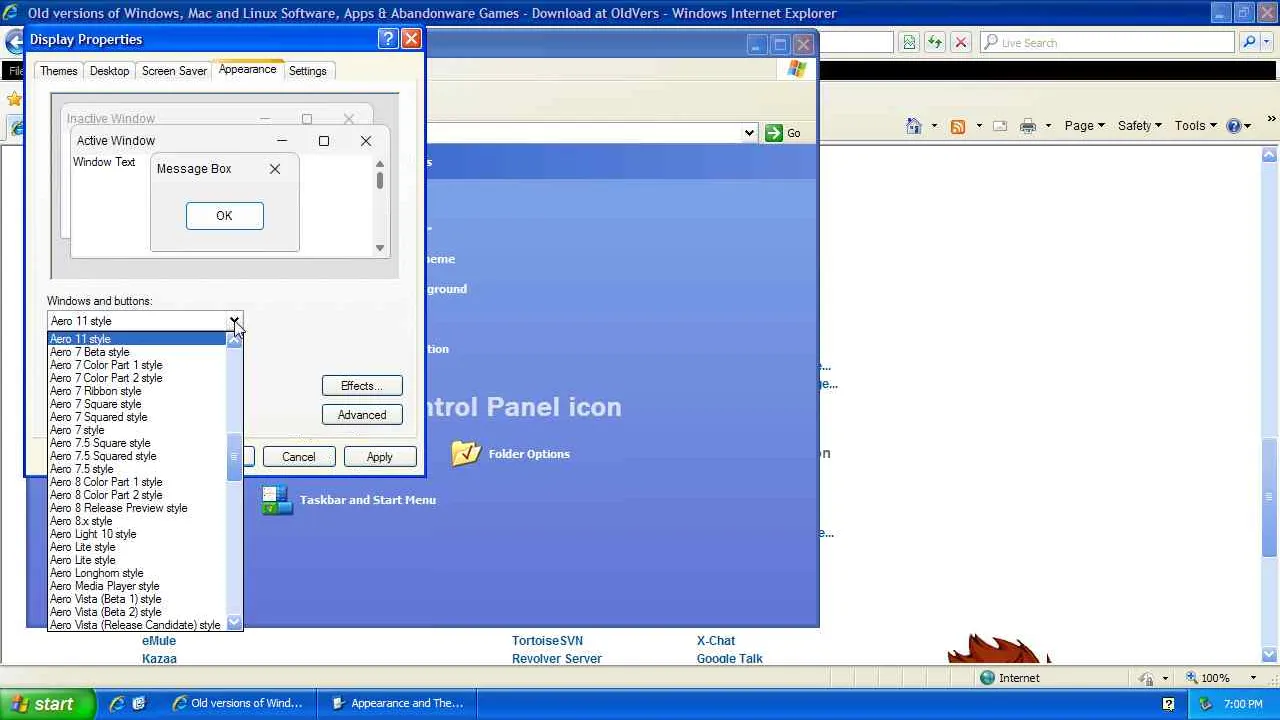1280x720 pixels.
Task: Click the zoom level magnifier in status bar
Action: click(x=1191, y=678)
